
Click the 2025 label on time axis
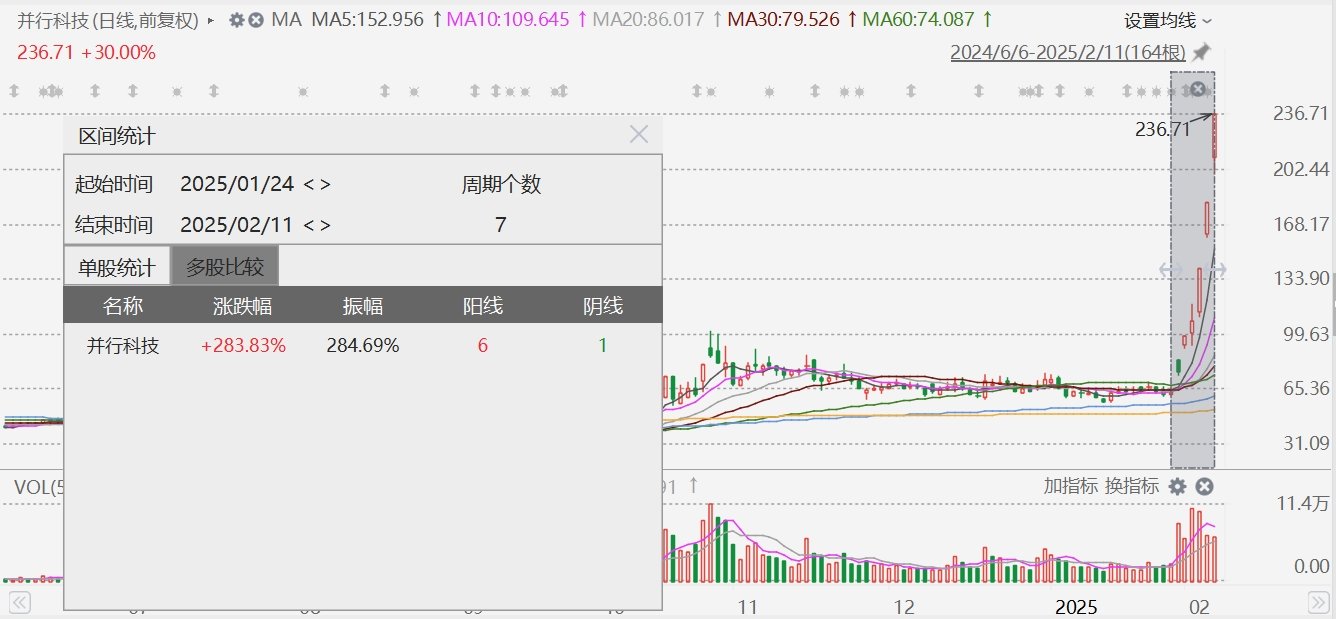click(1077, 606)
